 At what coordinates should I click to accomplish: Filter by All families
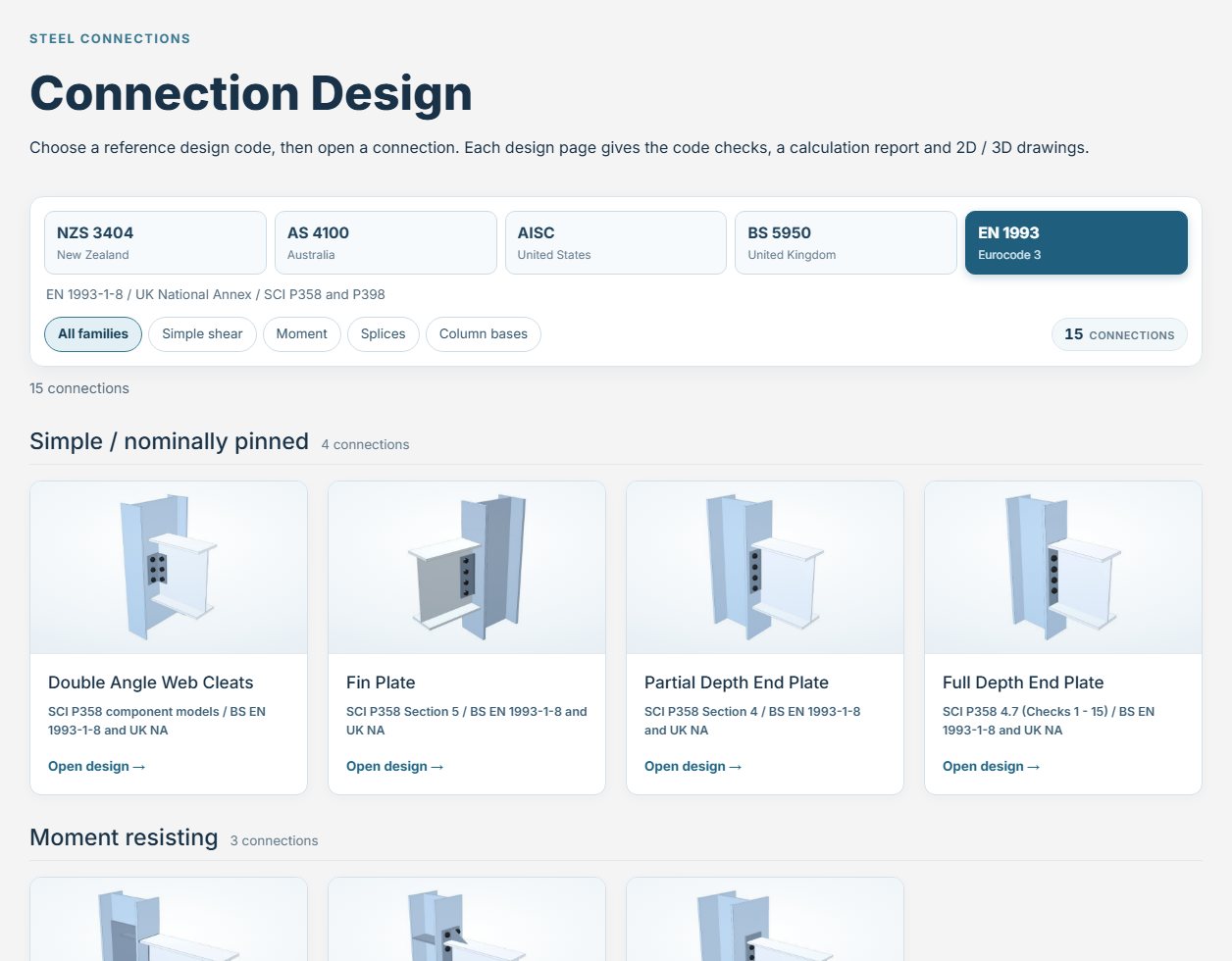pos(93,334)
